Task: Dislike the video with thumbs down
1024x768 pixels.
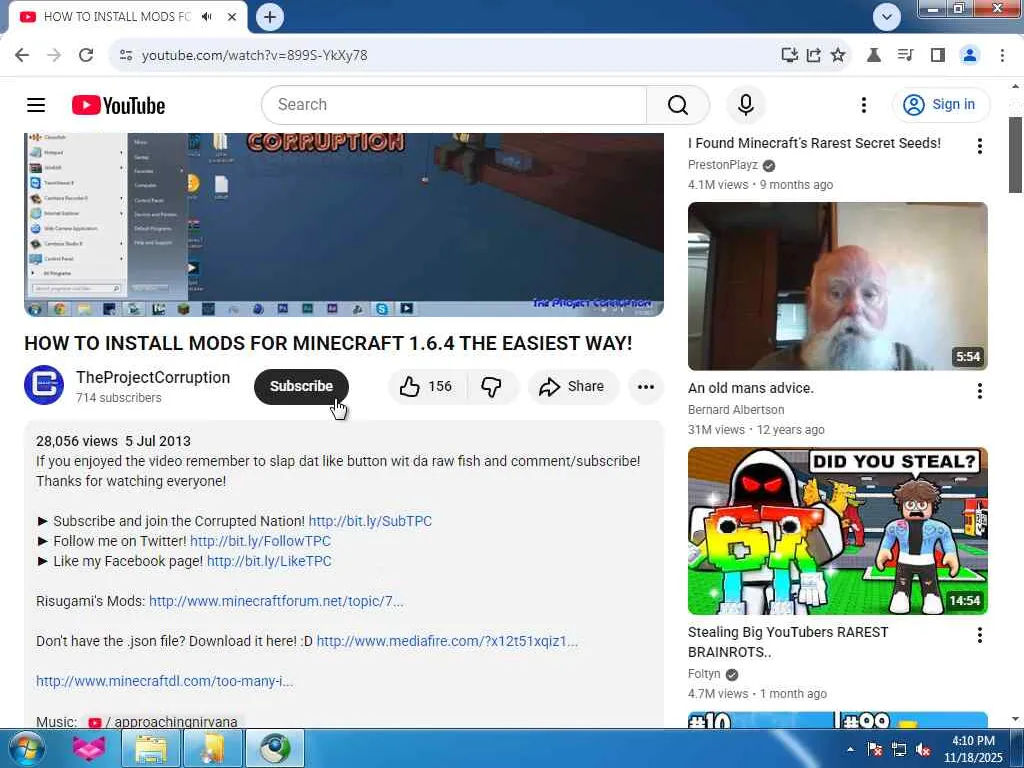Action: (492, 387)
